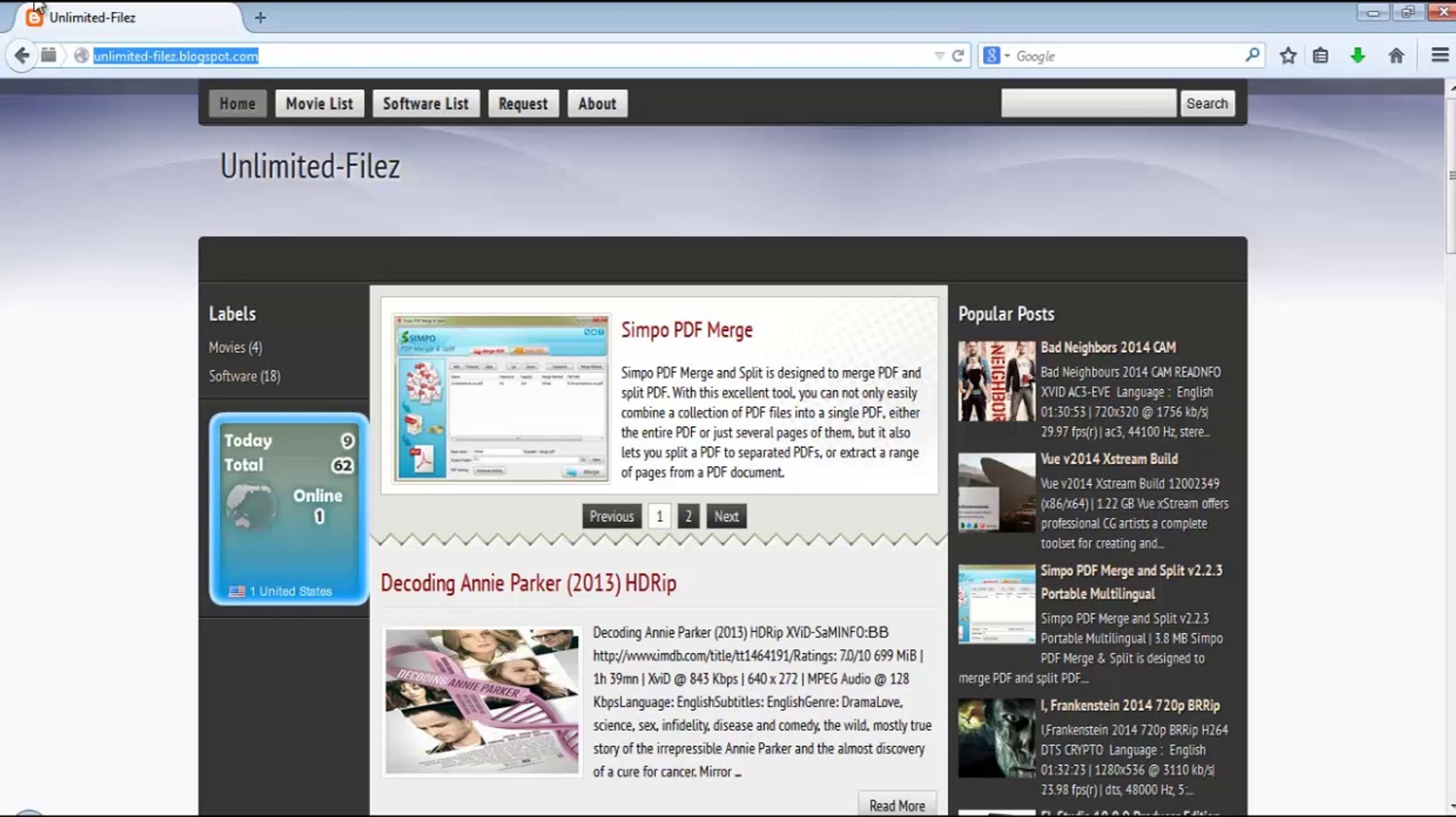The height and width of the screenshot is (817, 1456).
Task: Click the green downloads arrow icon
Action: click(1358, 55)
